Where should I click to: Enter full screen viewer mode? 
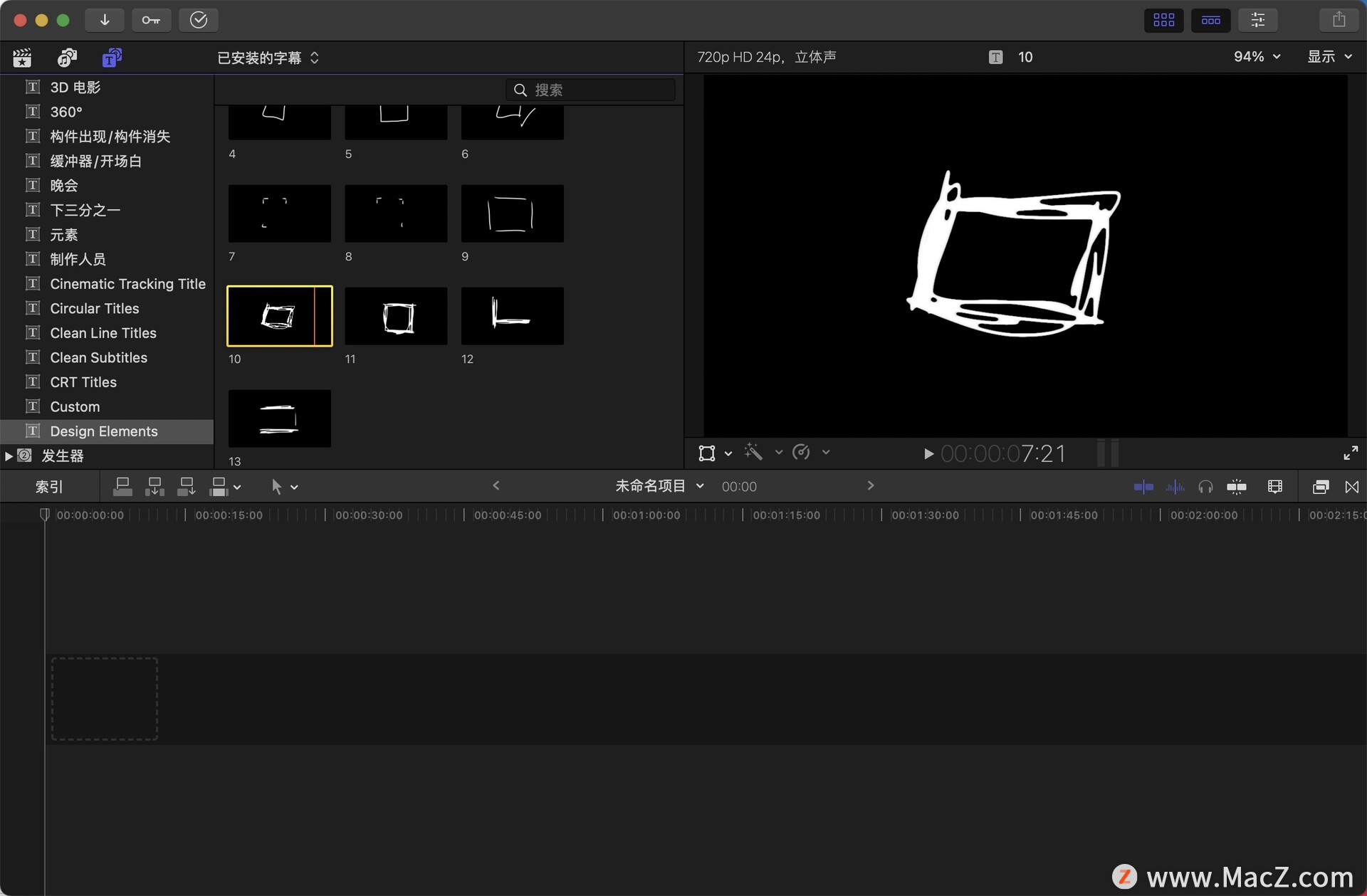[1351, 453]
